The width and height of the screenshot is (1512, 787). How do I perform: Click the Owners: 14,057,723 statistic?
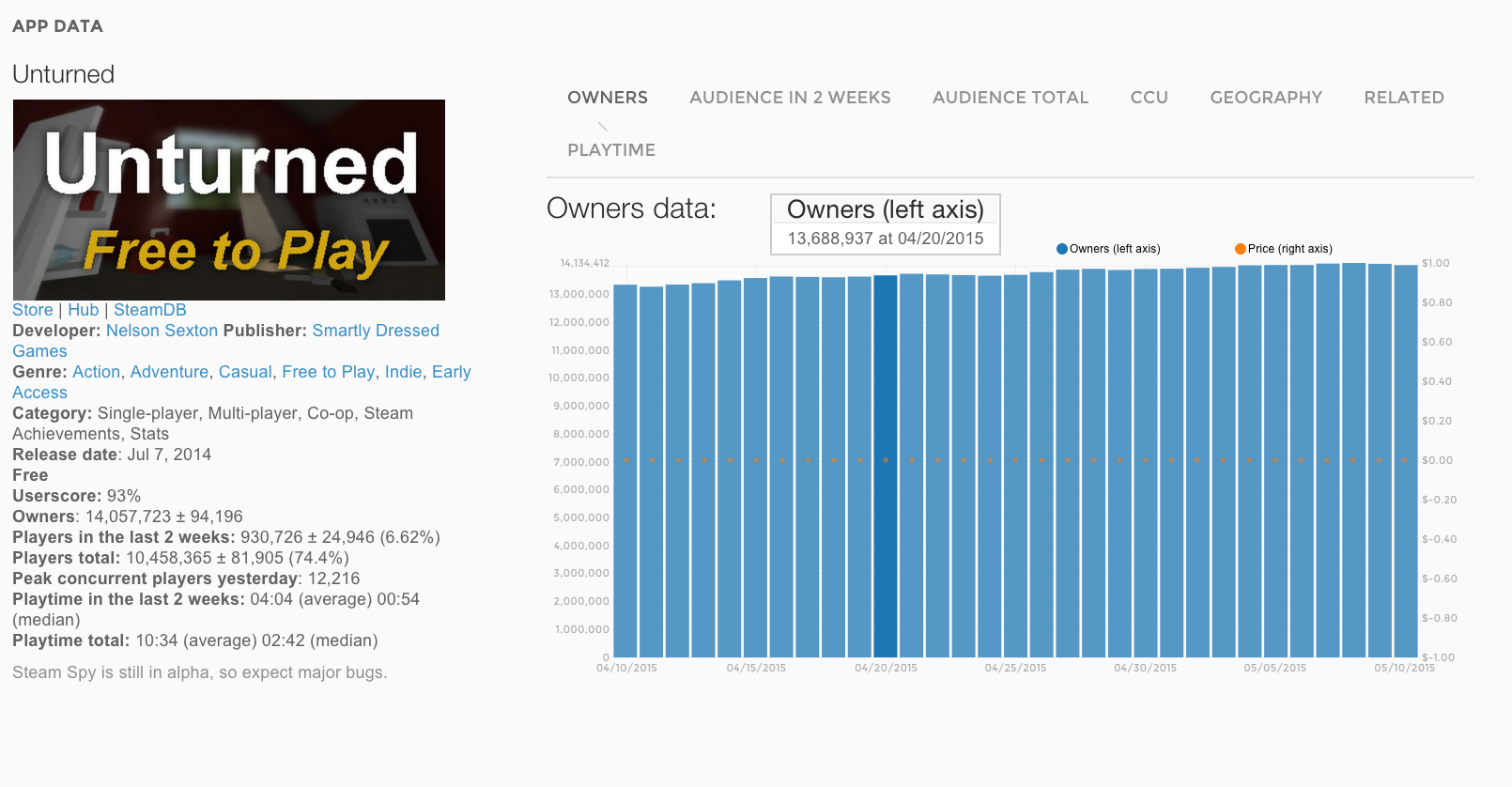click(127, 517)
